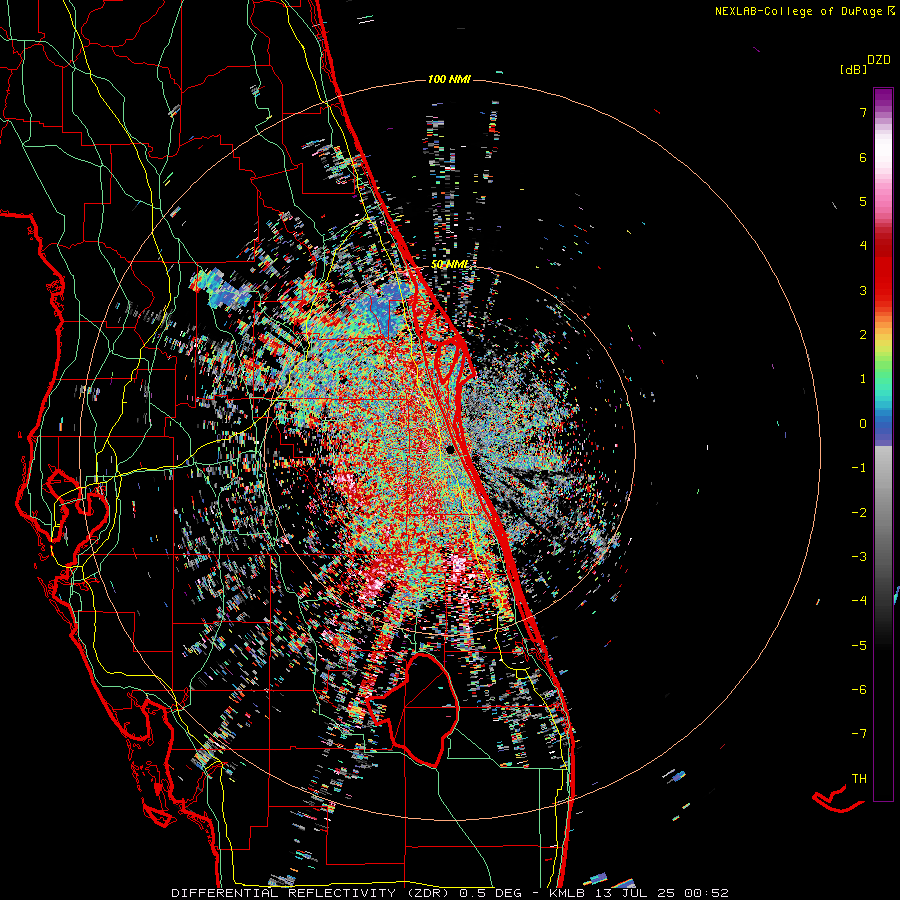900x900 pixels.
Task: Click the [dB] unit label
Action: point(853,69)
